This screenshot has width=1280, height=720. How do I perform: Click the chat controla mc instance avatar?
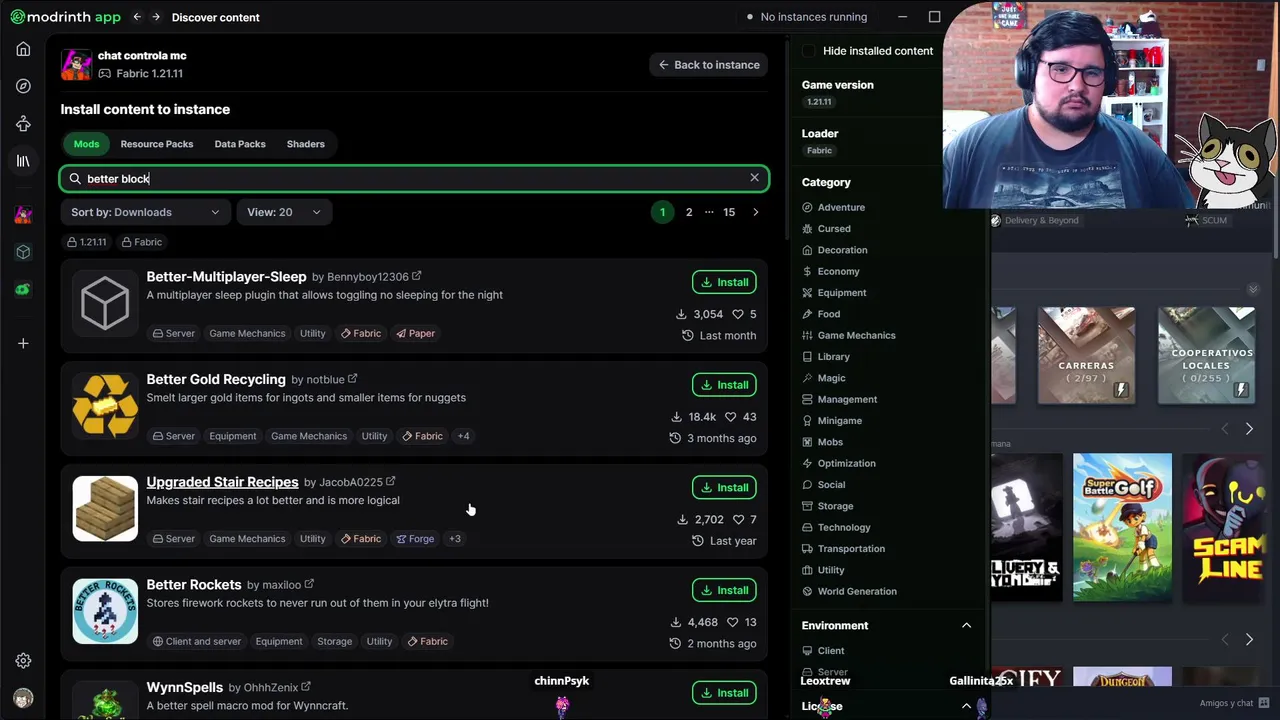76,64
